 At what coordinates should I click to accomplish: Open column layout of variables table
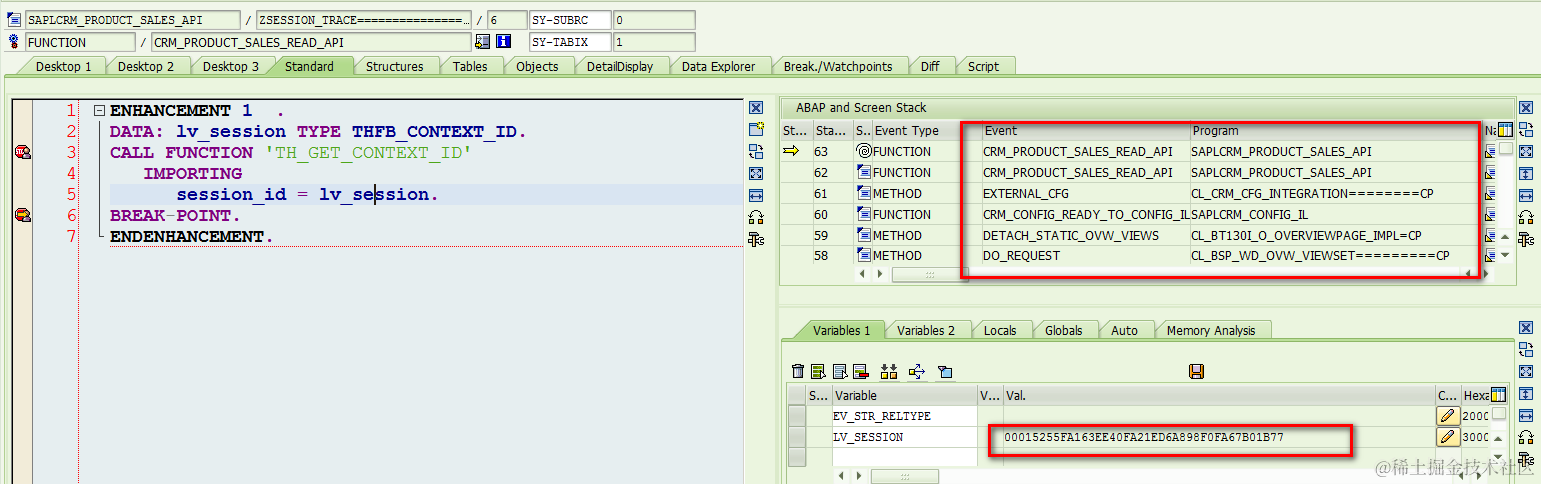pos(1497,394)
